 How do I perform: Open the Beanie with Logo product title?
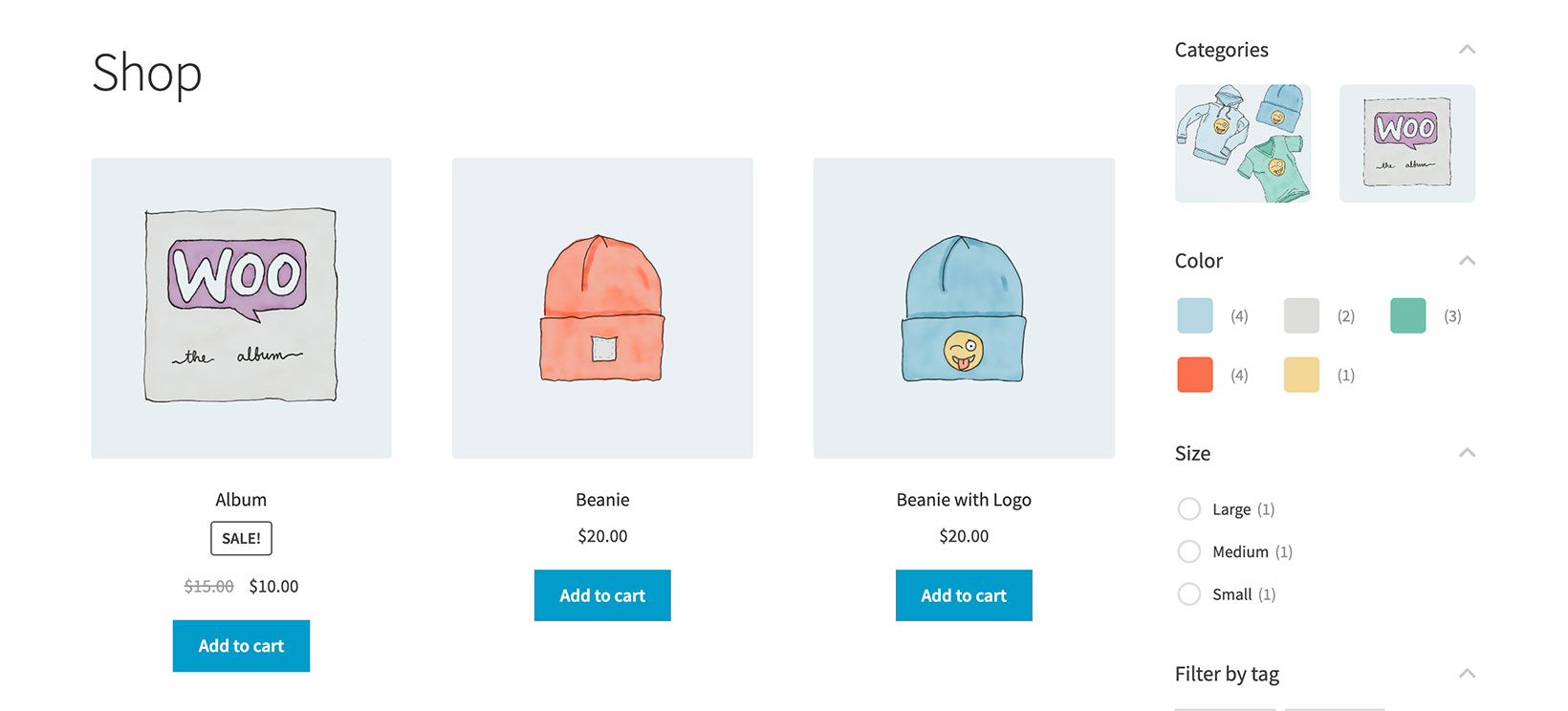964,500
